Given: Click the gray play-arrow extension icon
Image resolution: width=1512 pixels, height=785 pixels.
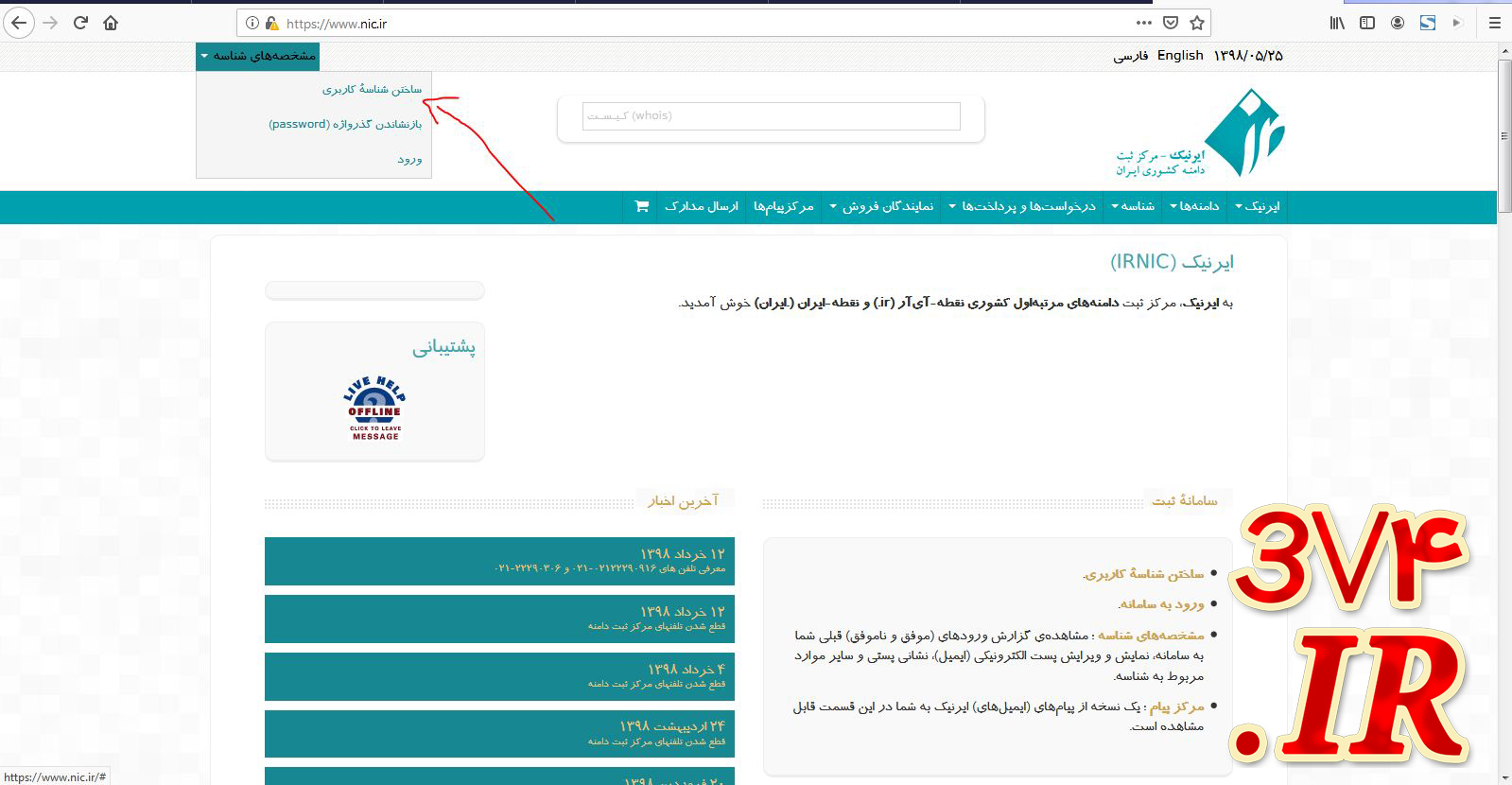Looking at the screenshot, I should tap(1457, 23).
